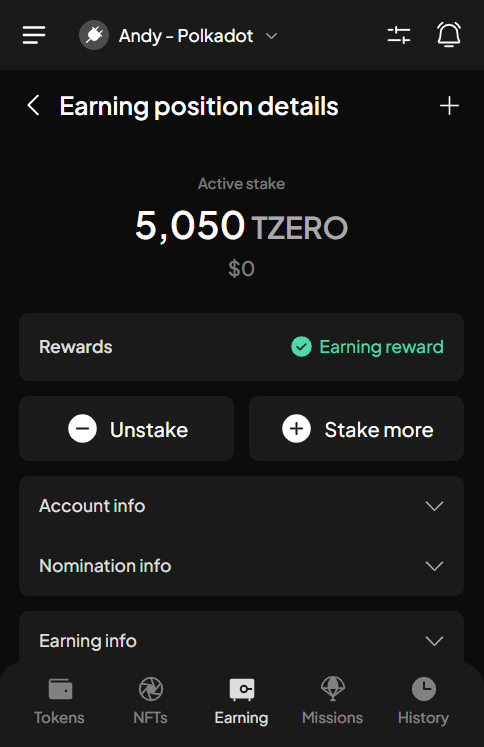
Task: Click the plus icon in the header
Action: tap(449, 105)
